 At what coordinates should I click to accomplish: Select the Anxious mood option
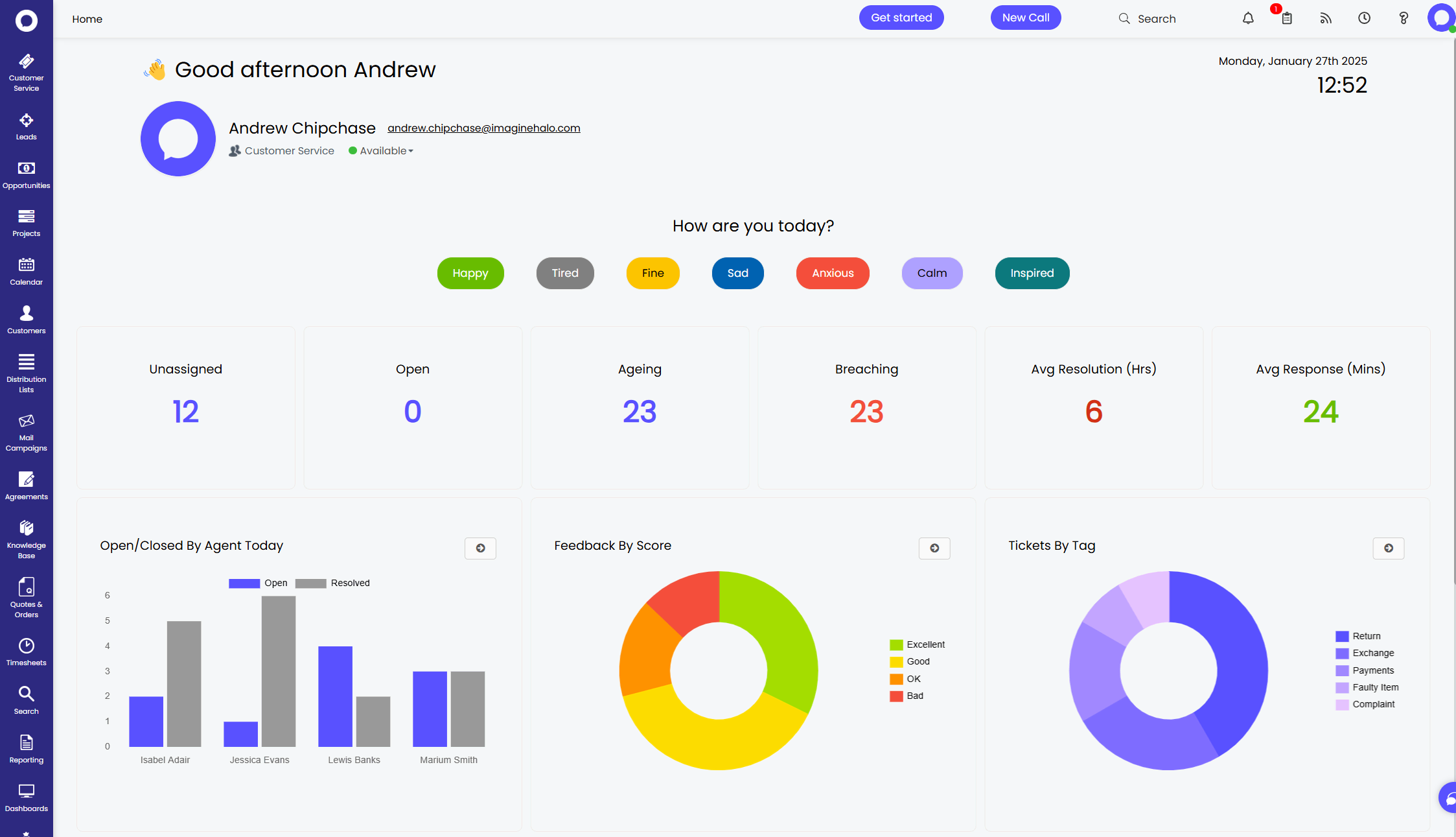[833, 273]
